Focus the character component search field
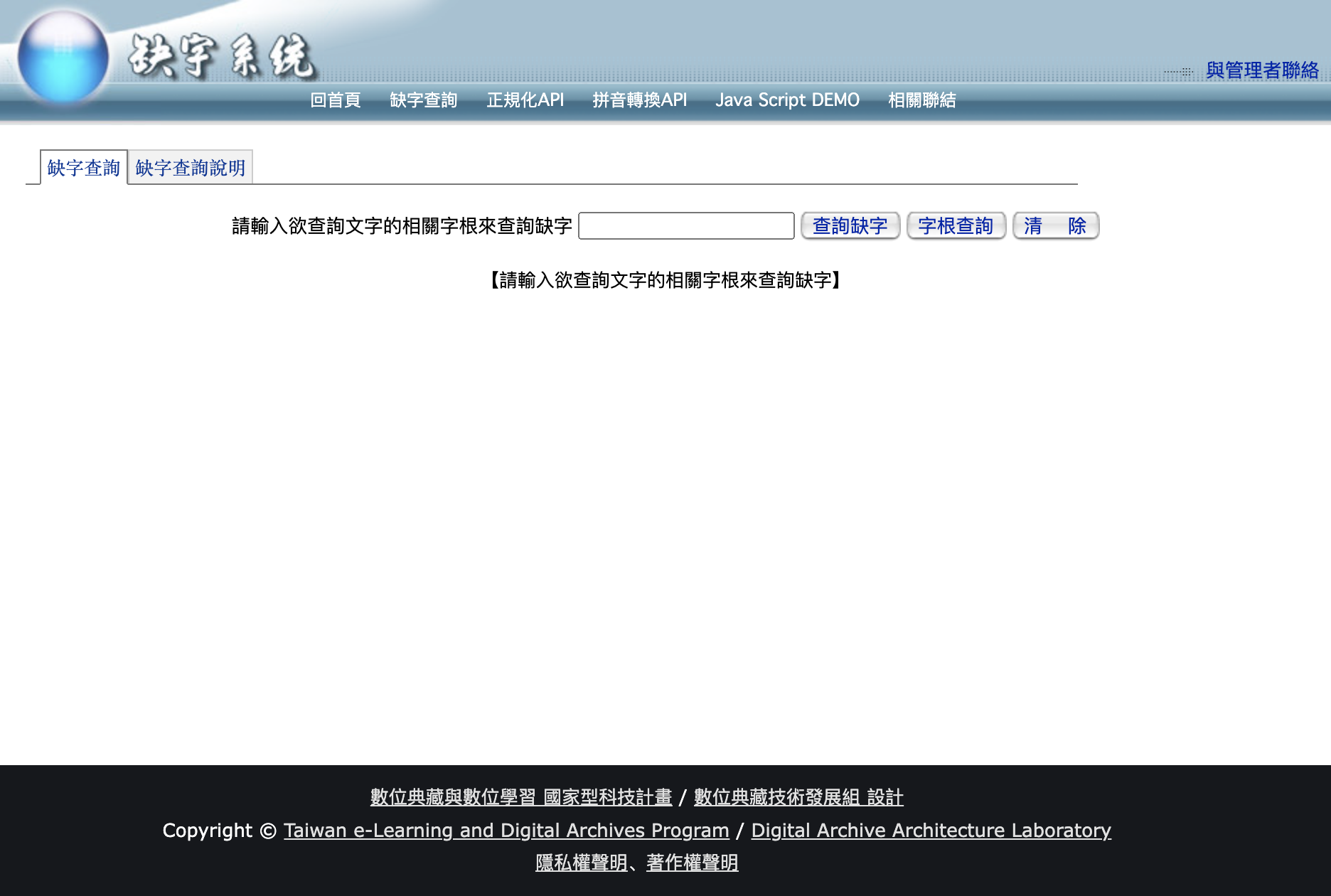The height and width of the screenshot is (896, 1331). tap(686, 226)
